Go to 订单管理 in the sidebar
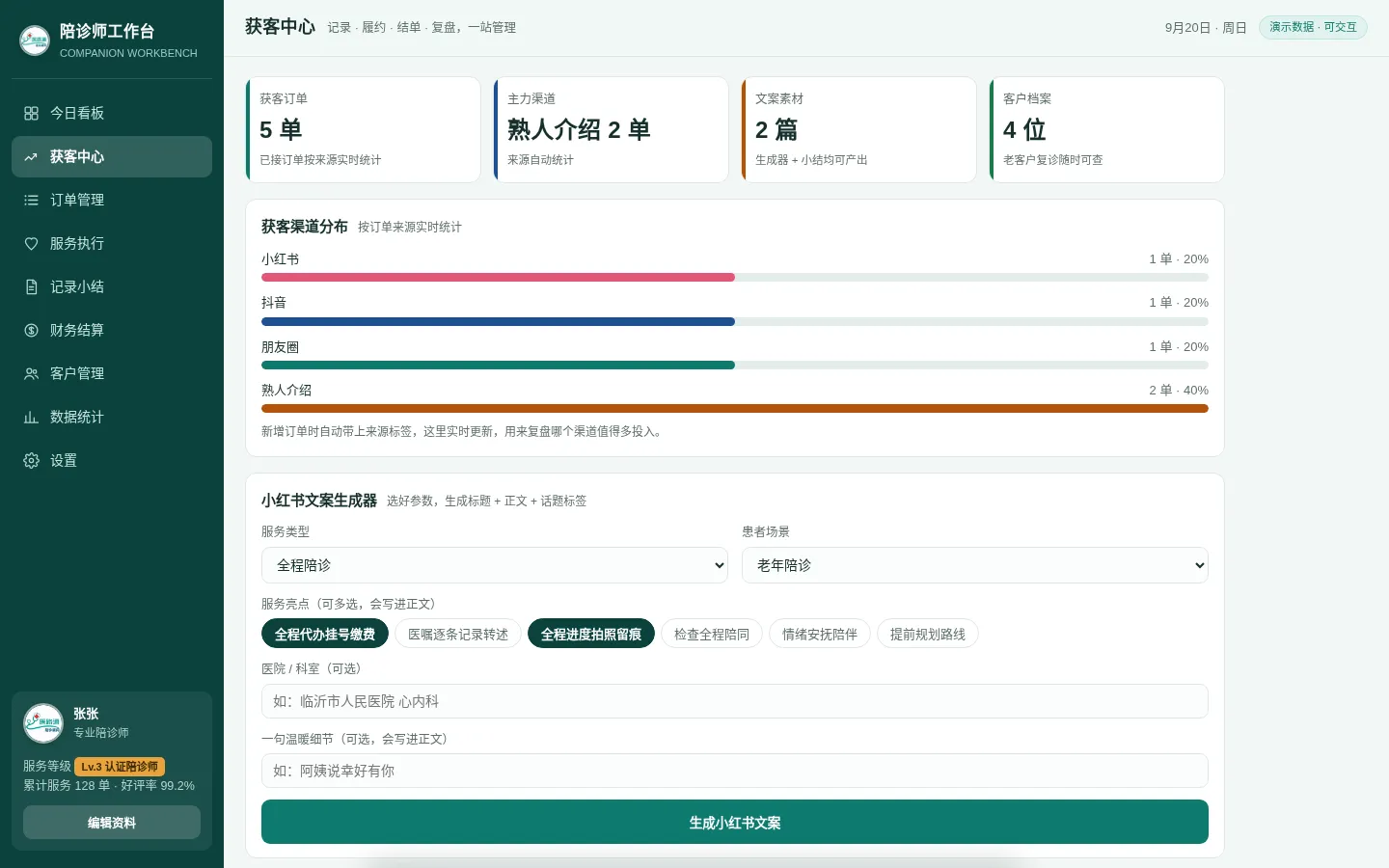Image resolution: width=1389 pixels, height=868 pixels. [x=112, y=200]
